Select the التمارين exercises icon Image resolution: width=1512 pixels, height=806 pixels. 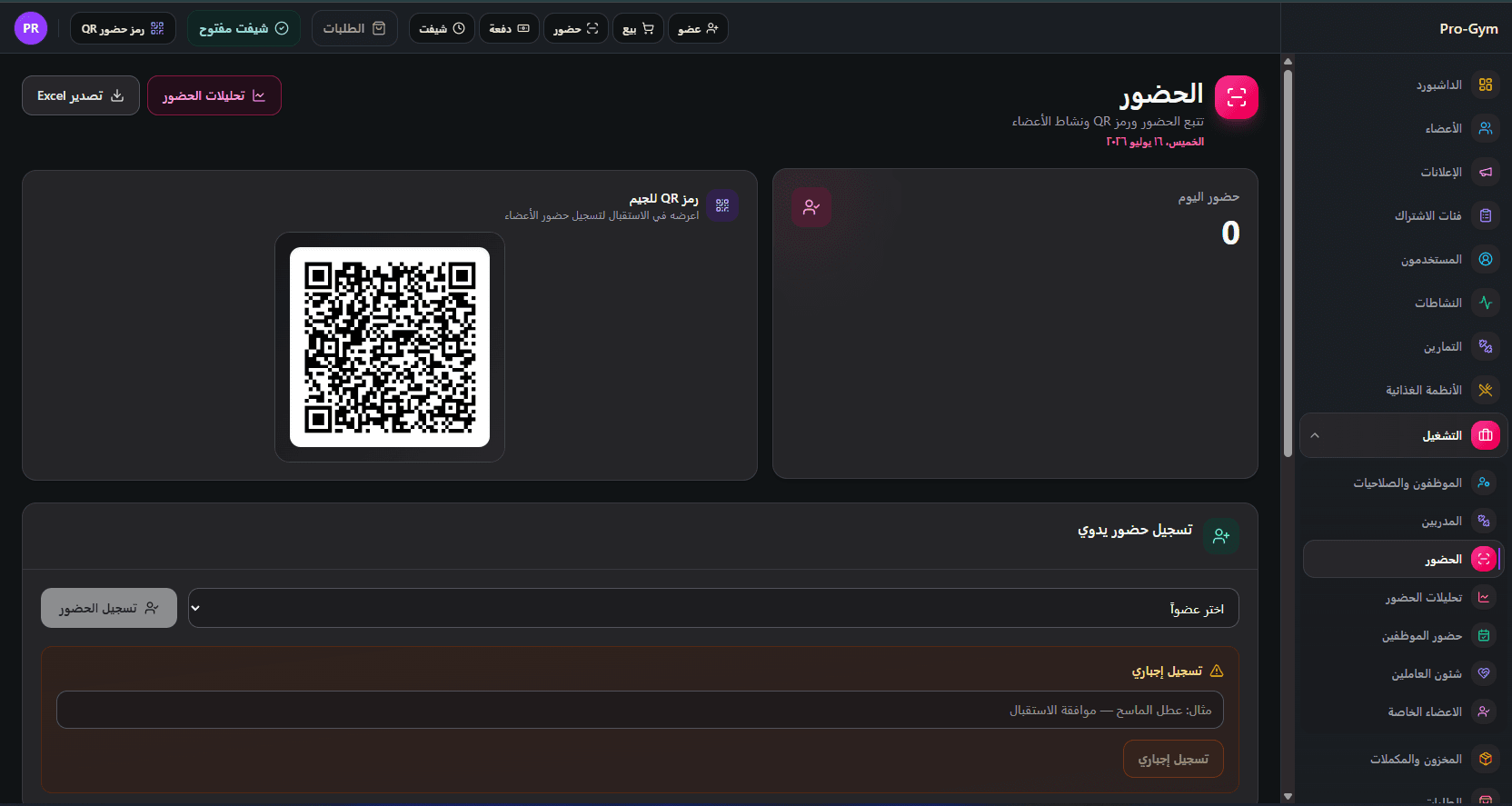tap(1486, 346)
